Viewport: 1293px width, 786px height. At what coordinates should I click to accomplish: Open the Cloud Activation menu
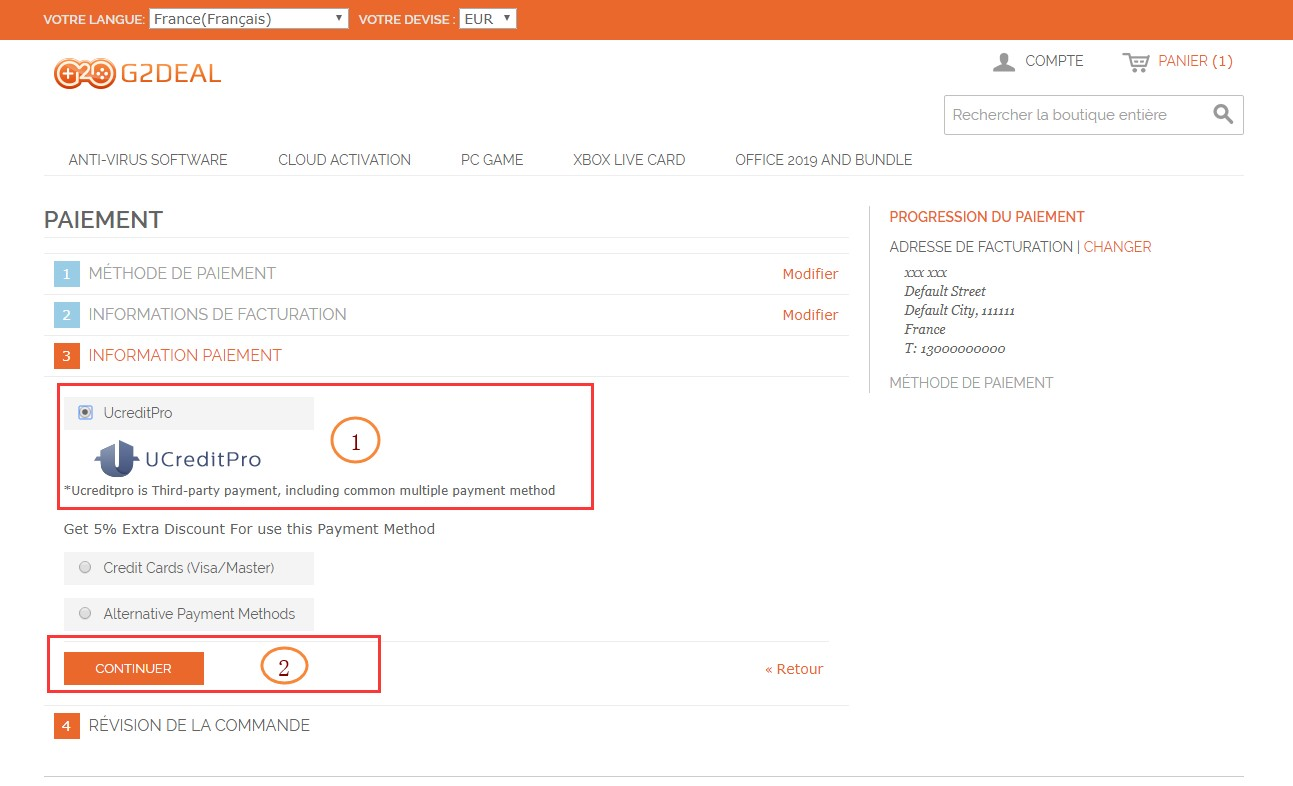point(344,160)
